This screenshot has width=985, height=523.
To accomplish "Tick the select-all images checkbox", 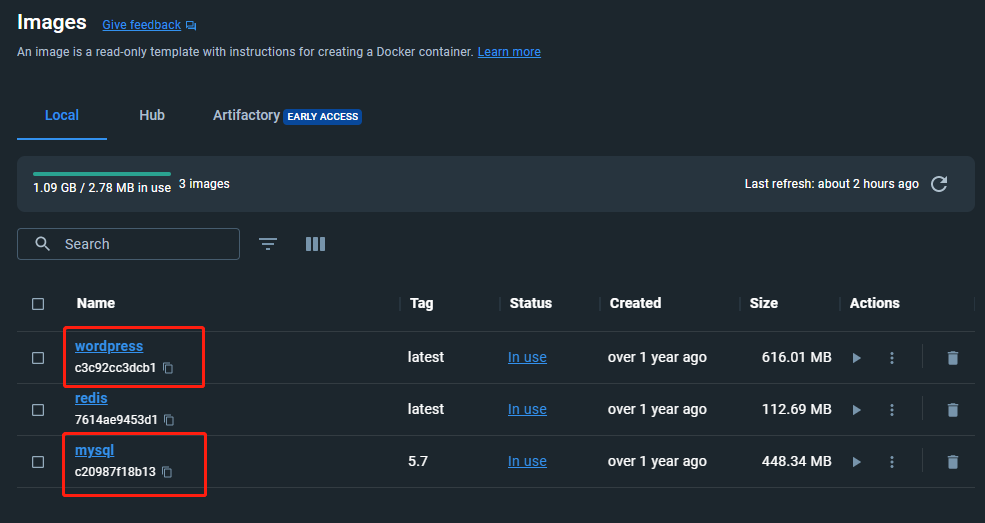I will (38, 304).
